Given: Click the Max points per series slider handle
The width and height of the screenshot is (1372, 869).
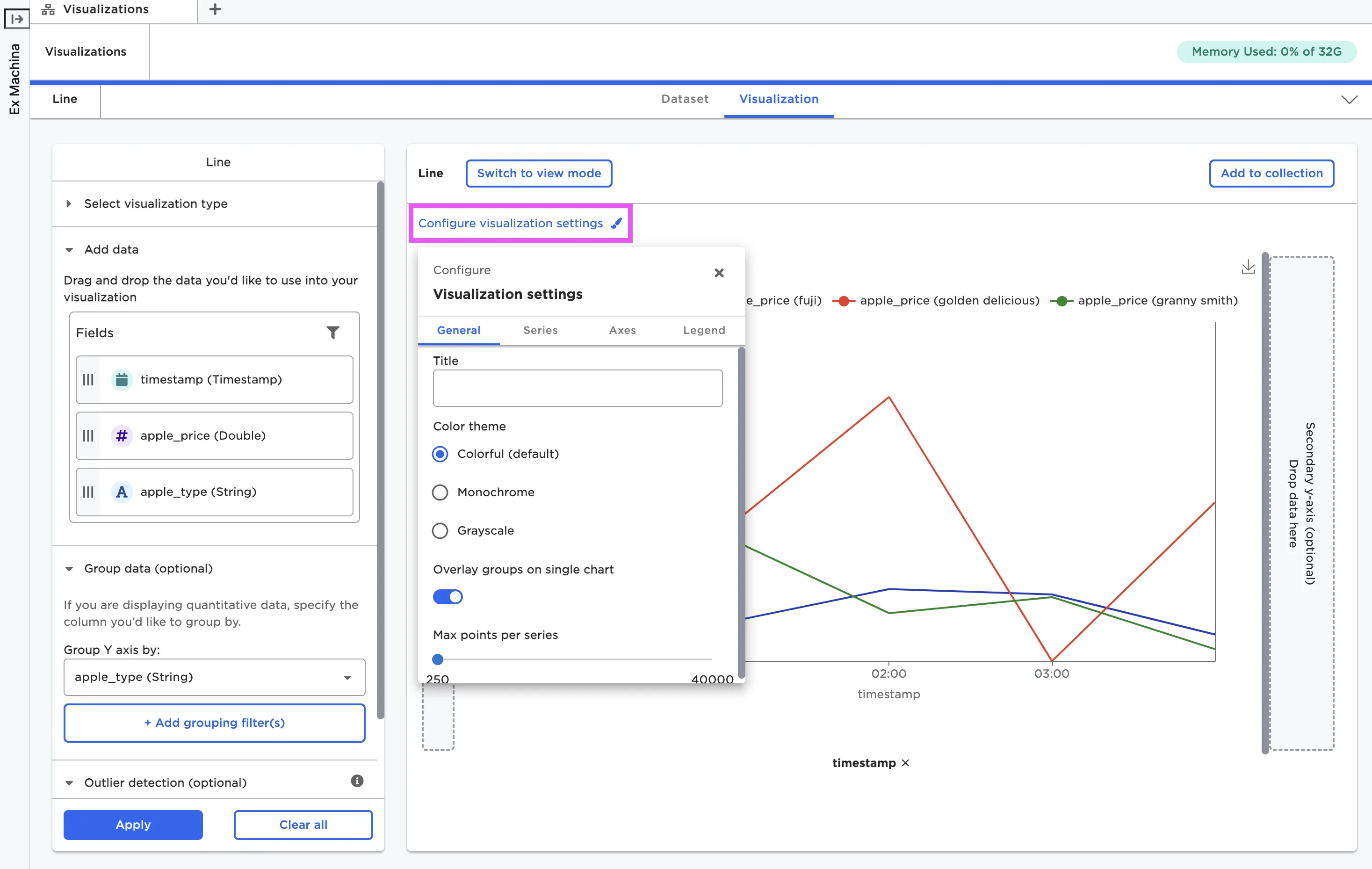Looking at the screenshot, I should click(x=438, y=659).
